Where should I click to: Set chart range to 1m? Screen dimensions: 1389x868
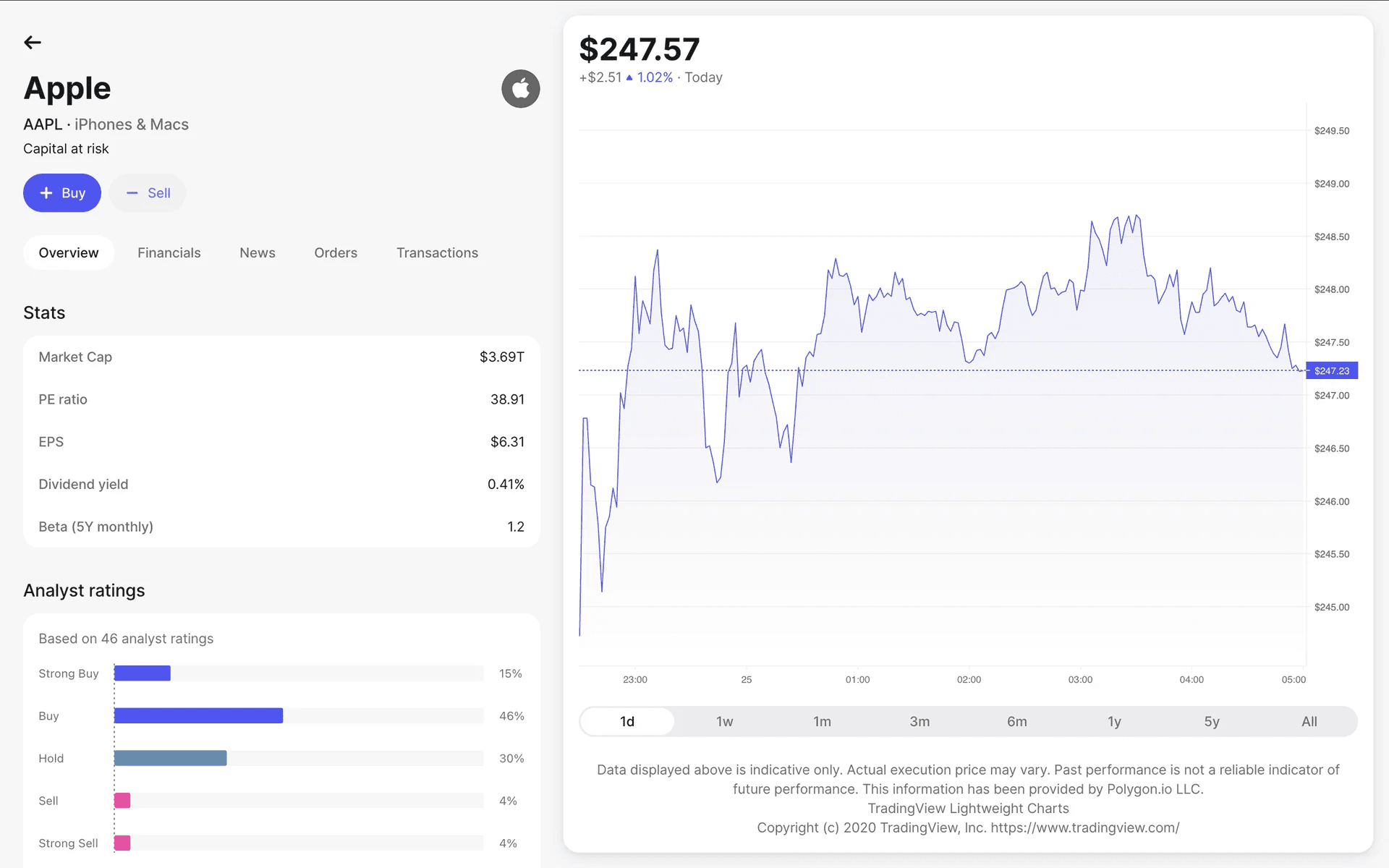(x=822, y=722)
